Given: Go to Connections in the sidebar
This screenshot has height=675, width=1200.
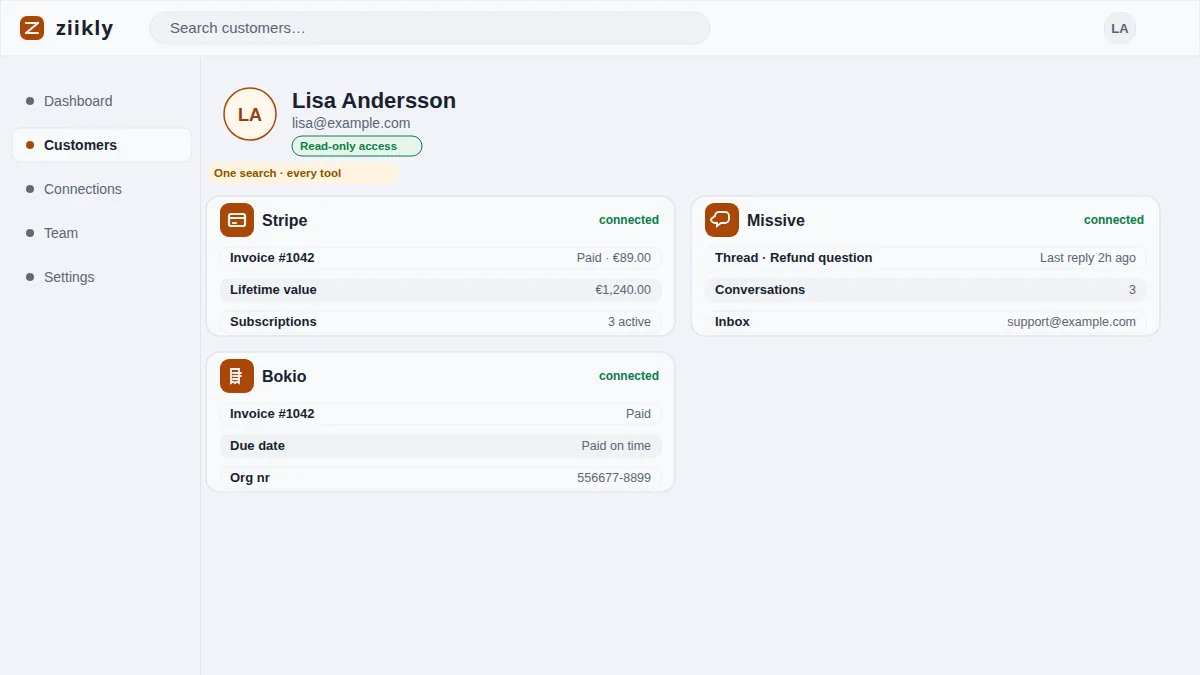Looking at the screenshot, I should pyautogui.click(x=102, y=189).
